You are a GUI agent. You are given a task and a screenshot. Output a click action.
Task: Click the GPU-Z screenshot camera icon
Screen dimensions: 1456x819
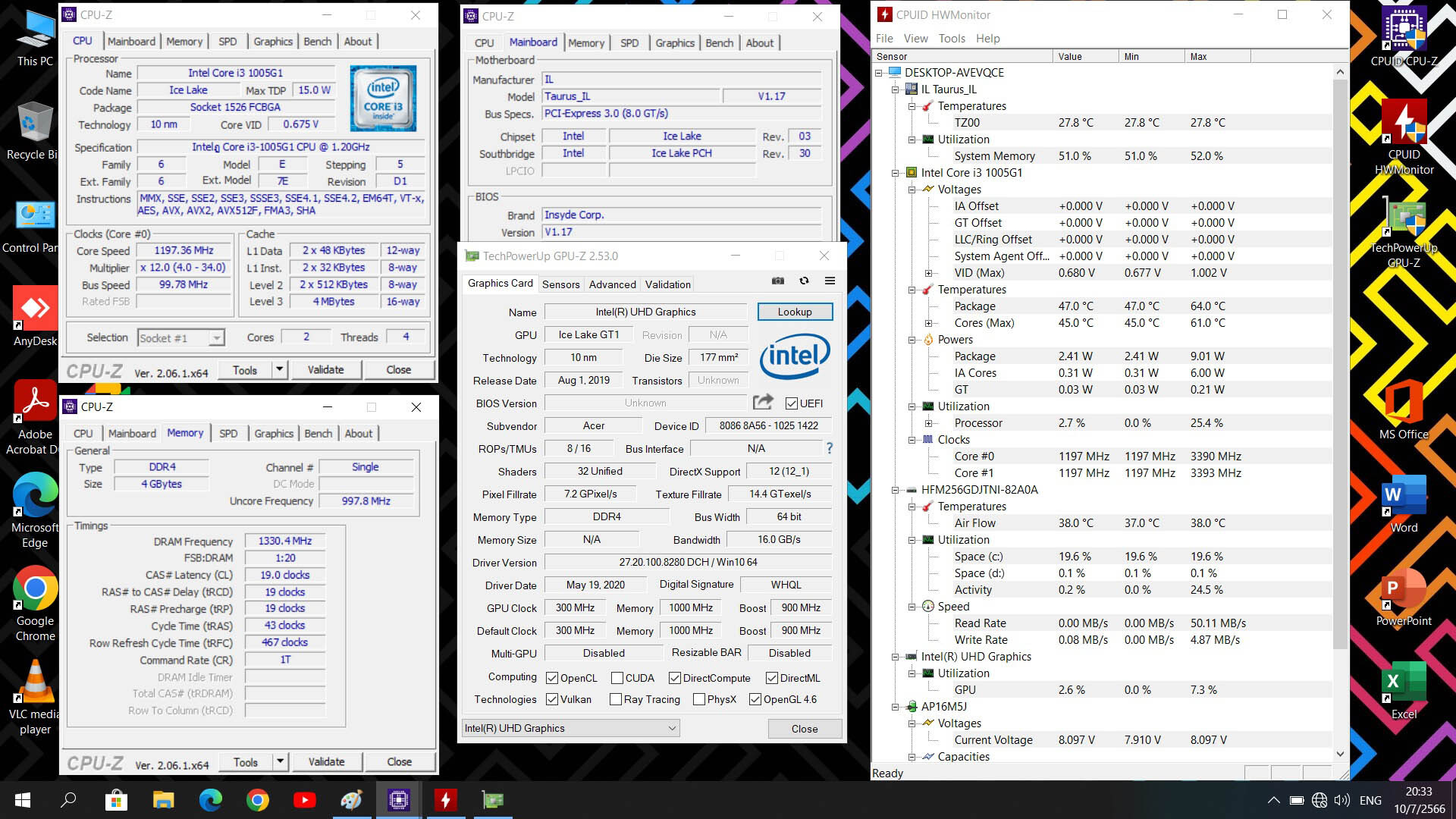pyautogui.click(x=778, y=281)
